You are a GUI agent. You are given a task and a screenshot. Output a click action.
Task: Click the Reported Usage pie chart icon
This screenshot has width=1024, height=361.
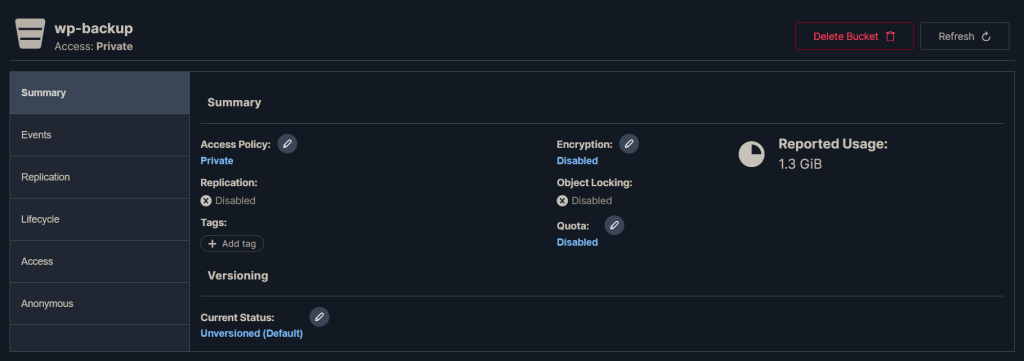[x=752, y=154]
